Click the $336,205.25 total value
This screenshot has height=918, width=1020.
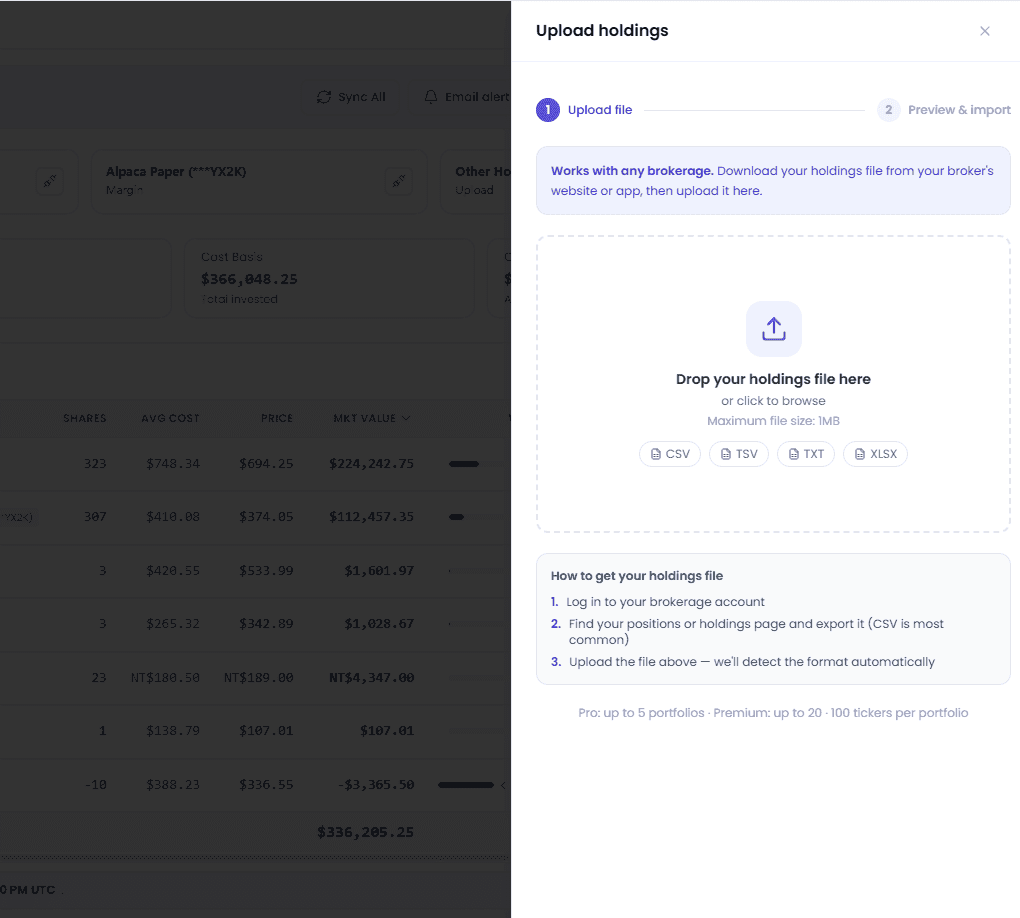tap(366, 832)
